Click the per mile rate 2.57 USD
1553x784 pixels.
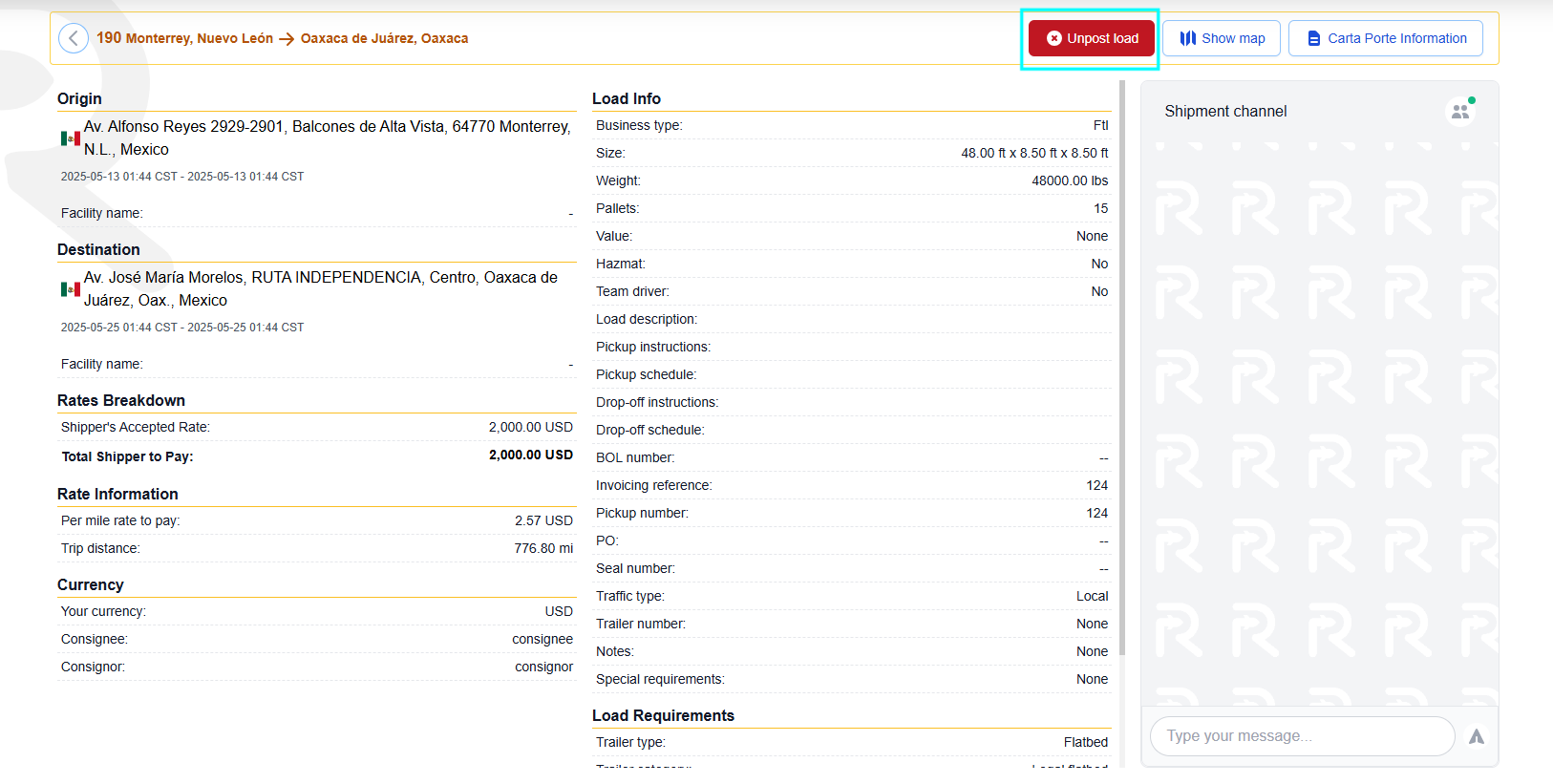tap(543, 520)
